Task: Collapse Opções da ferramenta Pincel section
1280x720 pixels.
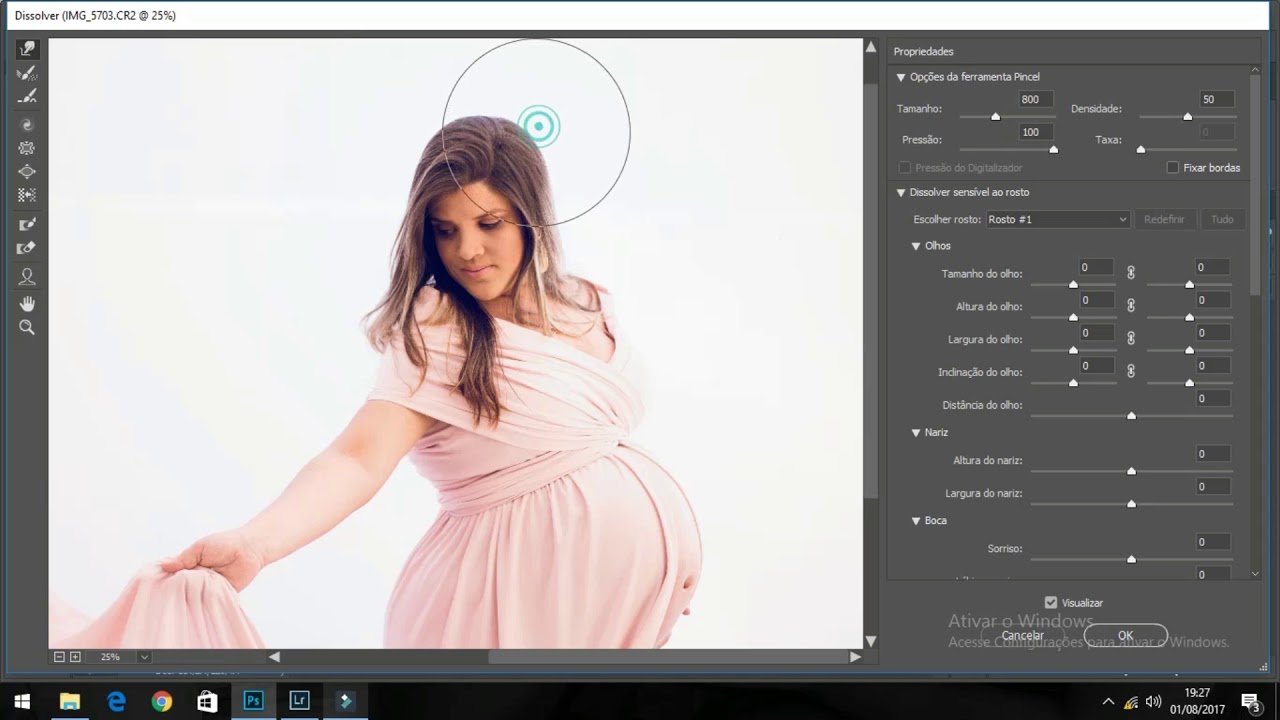Action: tap(901, 77)
